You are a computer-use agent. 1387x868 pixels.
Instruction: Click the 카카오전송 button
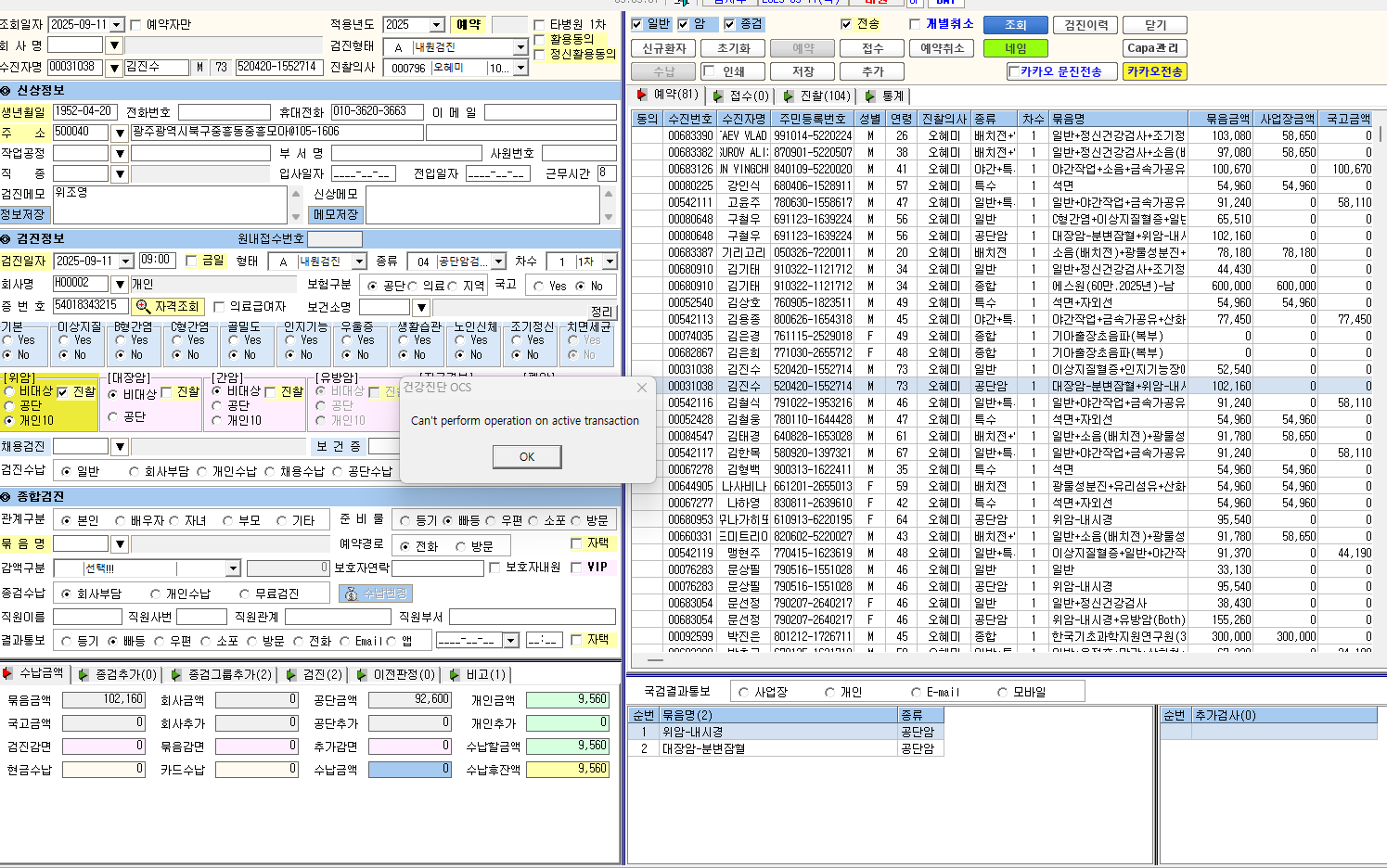point(1154,71)
